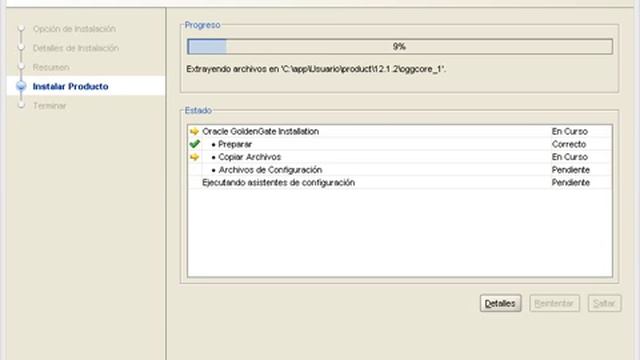Select the Opción de Instalación step

(x=74, y=29)
